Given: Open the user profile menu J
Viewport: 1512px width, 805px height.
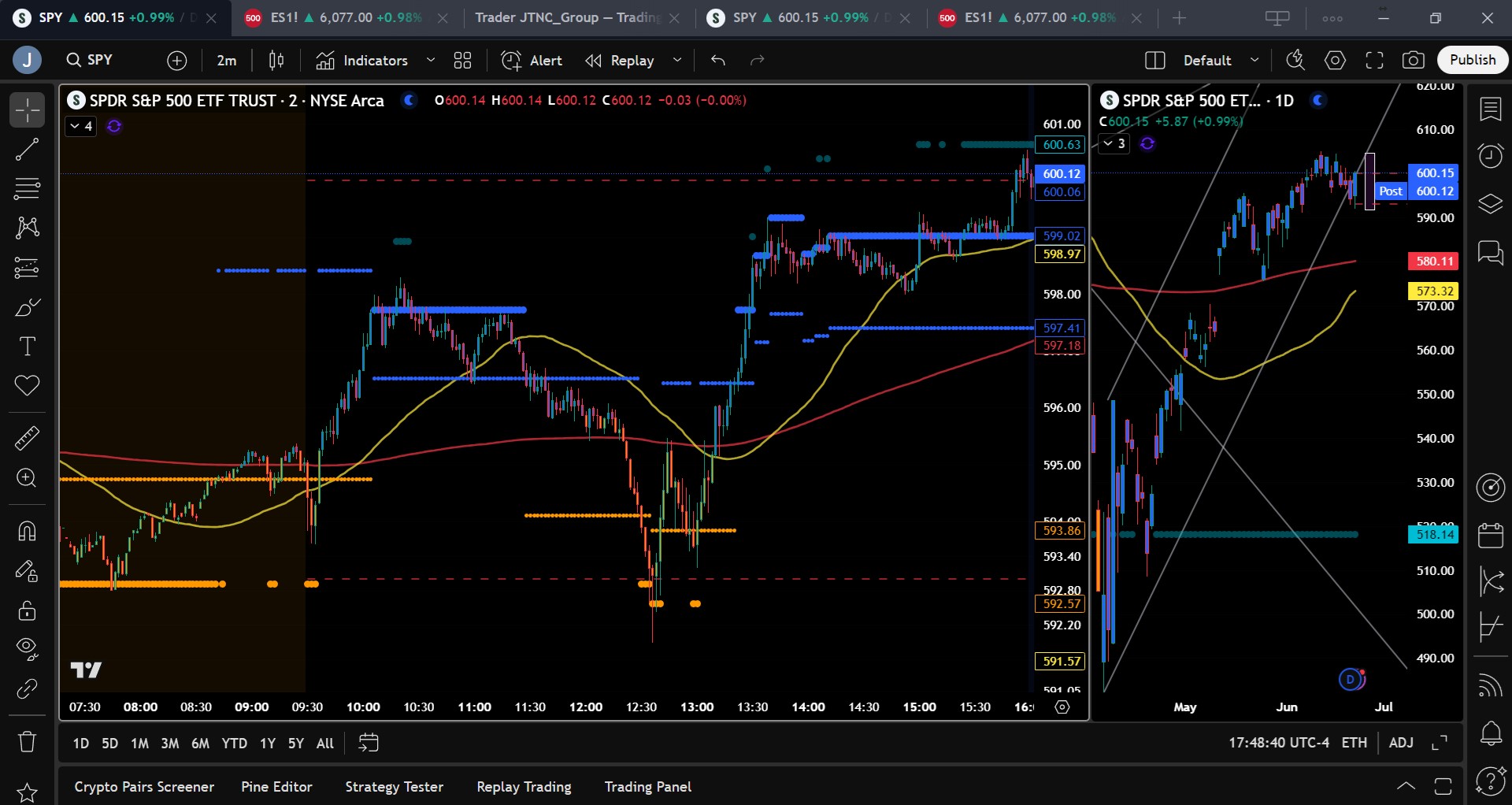Looking at the screenshot, I should 27,60.
